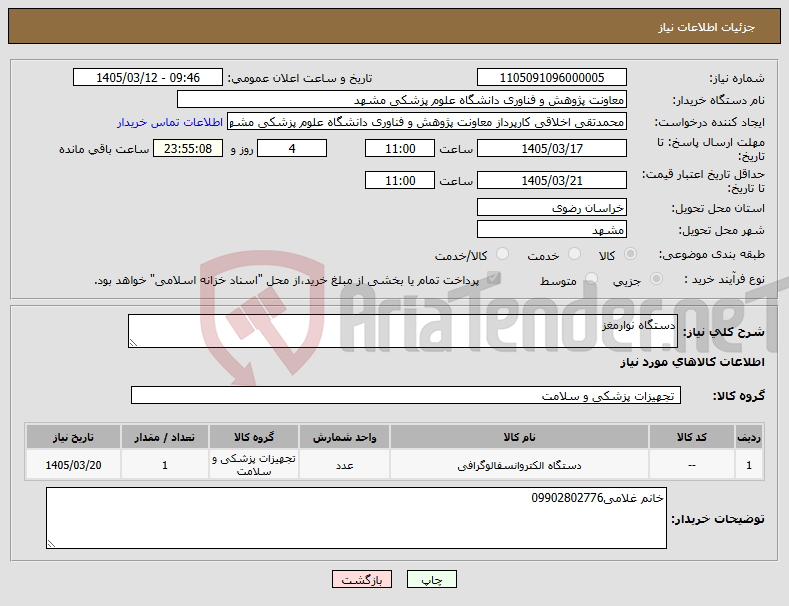The height and width of the screenshot is (606, 789).
Task: Click the اطلاعات کالاهای مورد نیاز heading
Action: click(x=692, y=362)
